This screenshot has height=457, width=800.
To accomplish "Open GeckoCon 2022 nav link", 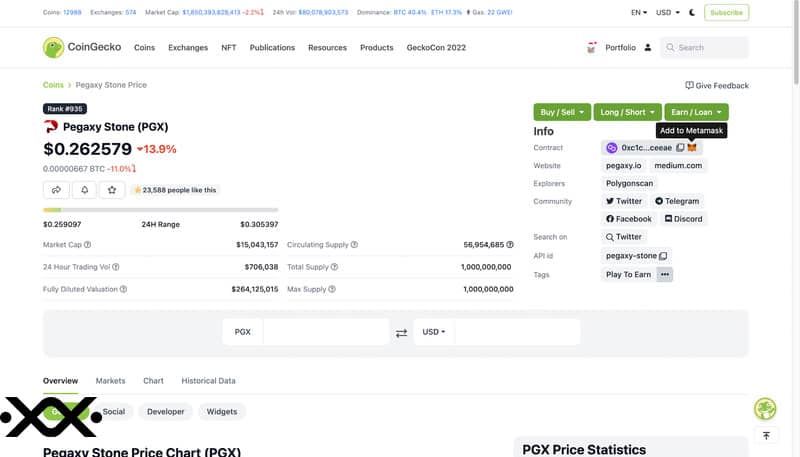I will pos(436,47).
